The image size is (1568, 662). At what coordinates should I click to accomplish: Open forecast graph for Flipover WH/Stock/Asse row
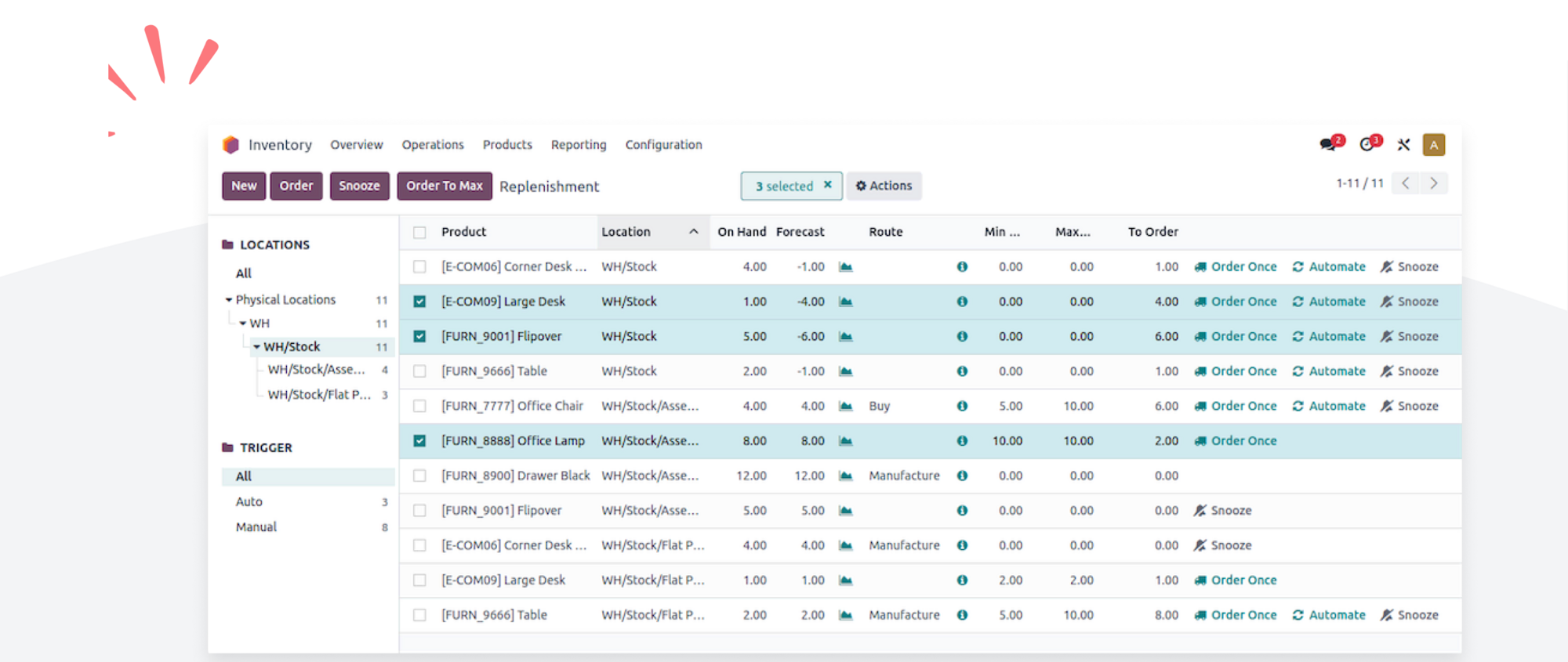point(846,511)
